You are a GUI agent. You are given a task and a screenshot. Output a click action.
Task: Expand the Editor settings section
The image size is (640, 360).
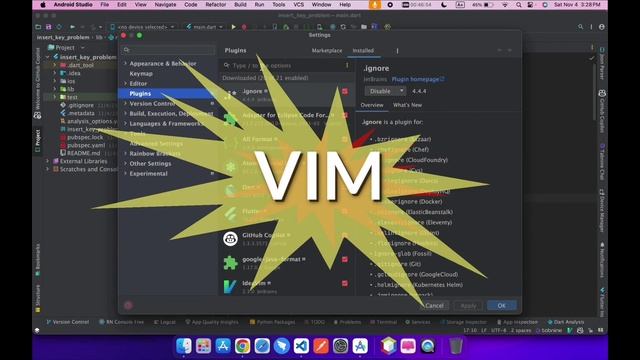[125, 83]
